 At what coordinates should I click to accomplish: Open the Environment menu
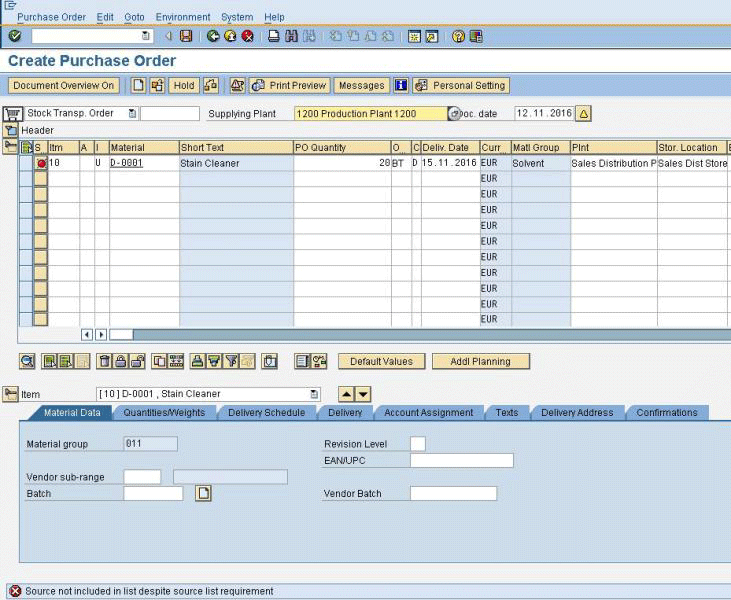182,17
